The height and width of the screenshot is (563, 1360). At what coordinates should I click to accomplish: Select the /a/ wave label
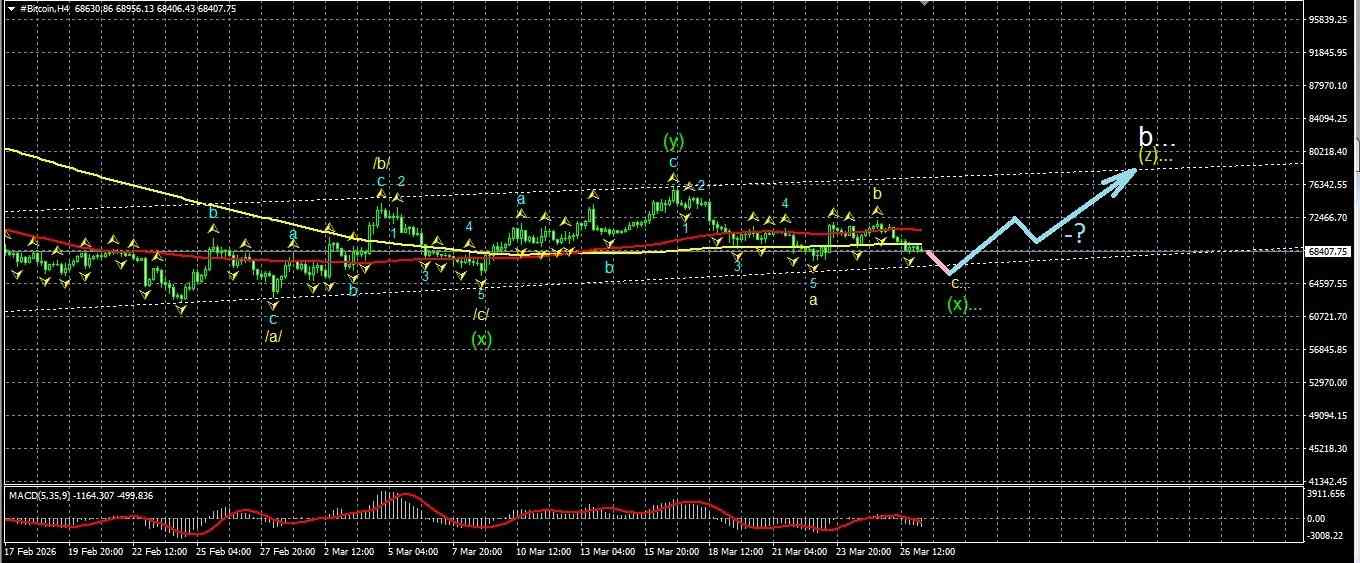(273, 336)
